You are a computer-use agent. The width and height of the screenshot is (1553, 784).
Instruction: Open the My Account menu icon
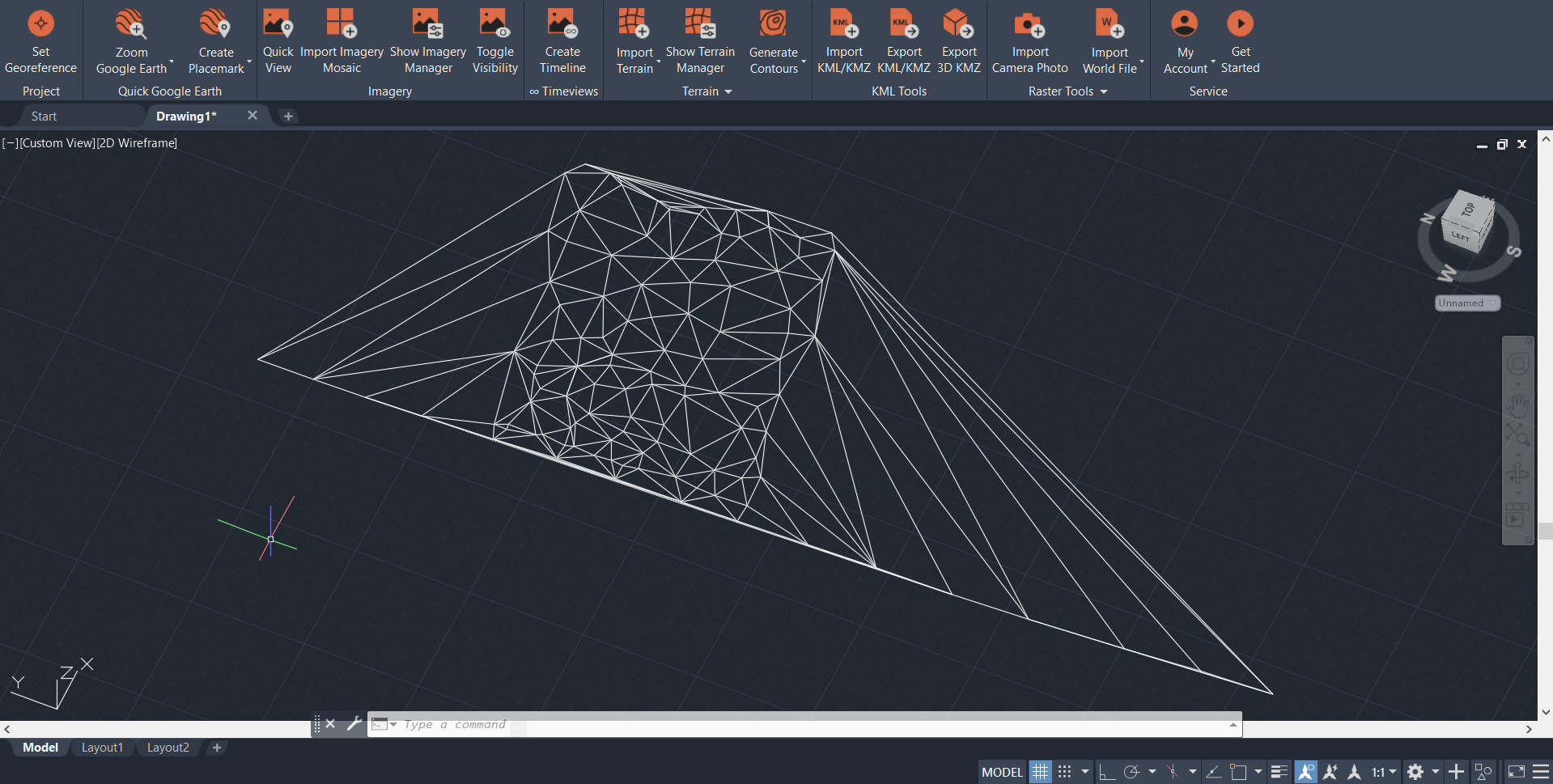pyautogui.click(x=1185, y=23)
